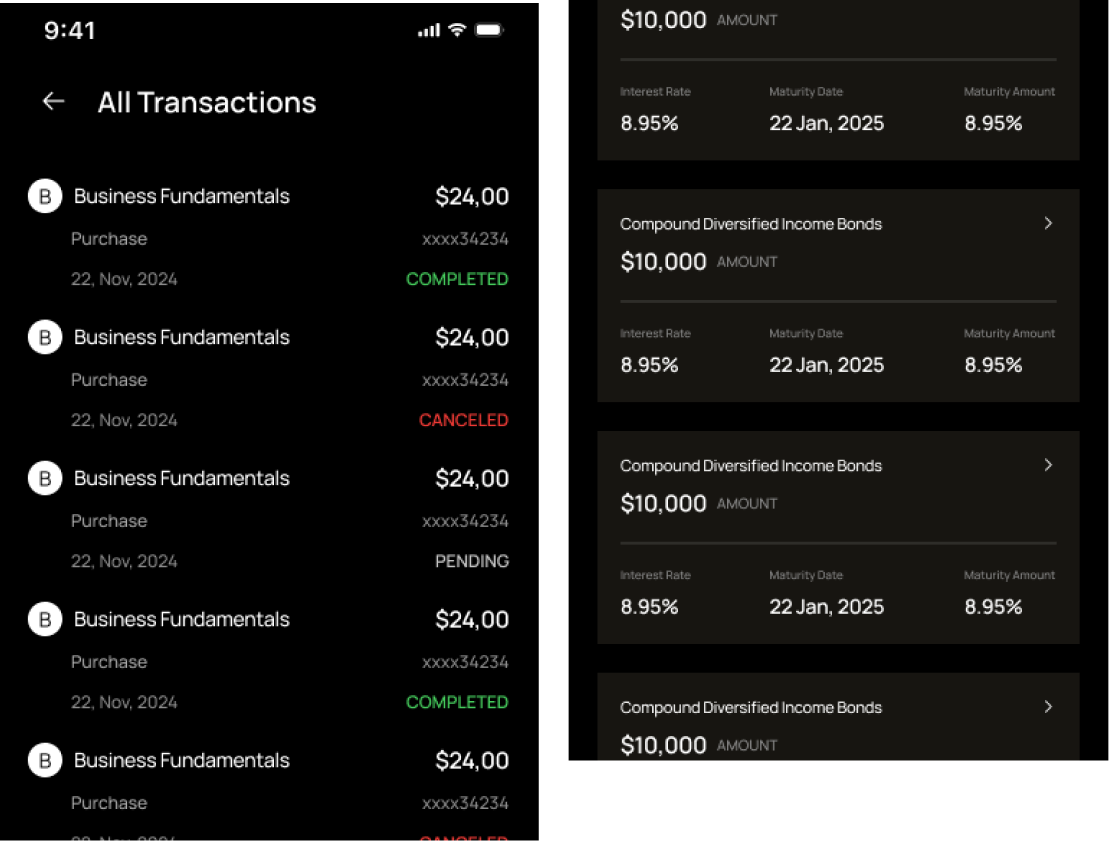1109x841 pixels.
Task: Expand the bottom Compound Diversified Income Bonds chevron
Action: coord(1048,707)
